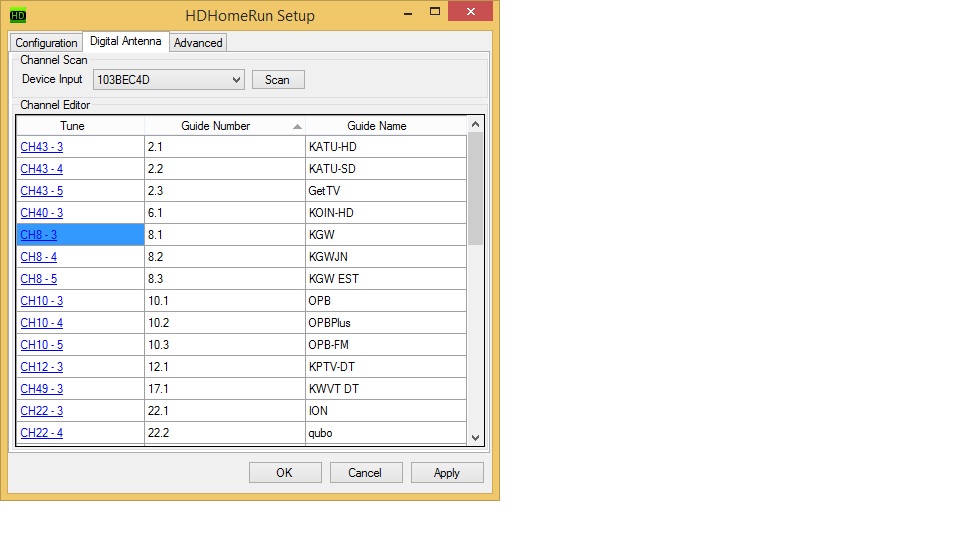Viewport: 960px width, 540px height.
Task: Select guide number cell 8.1
Action: [225, 235]
